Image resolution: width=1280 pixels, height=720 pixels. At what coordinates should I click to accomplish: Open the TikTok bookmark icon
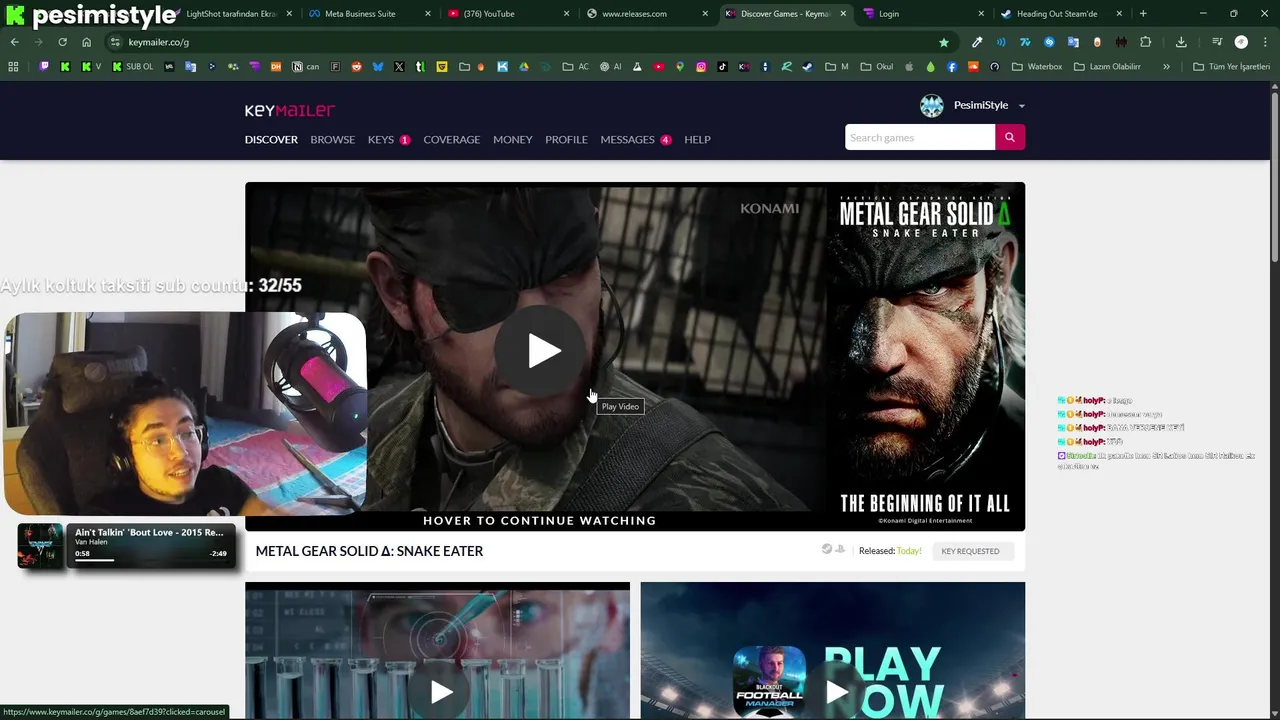722,67
